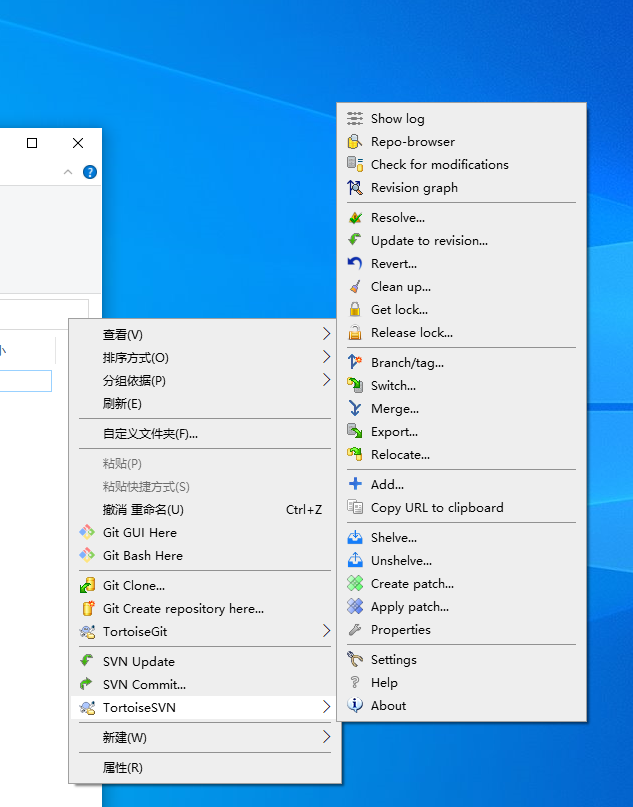Click the Repo-browser icon

pyautogui.click(x=355, y=142)
